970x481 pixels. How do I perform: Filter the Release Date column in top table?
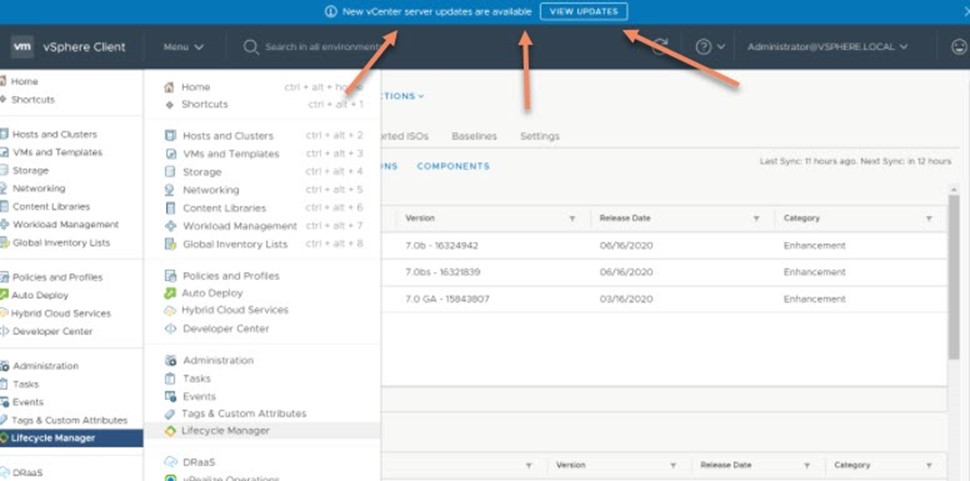(x=756, y=218)
